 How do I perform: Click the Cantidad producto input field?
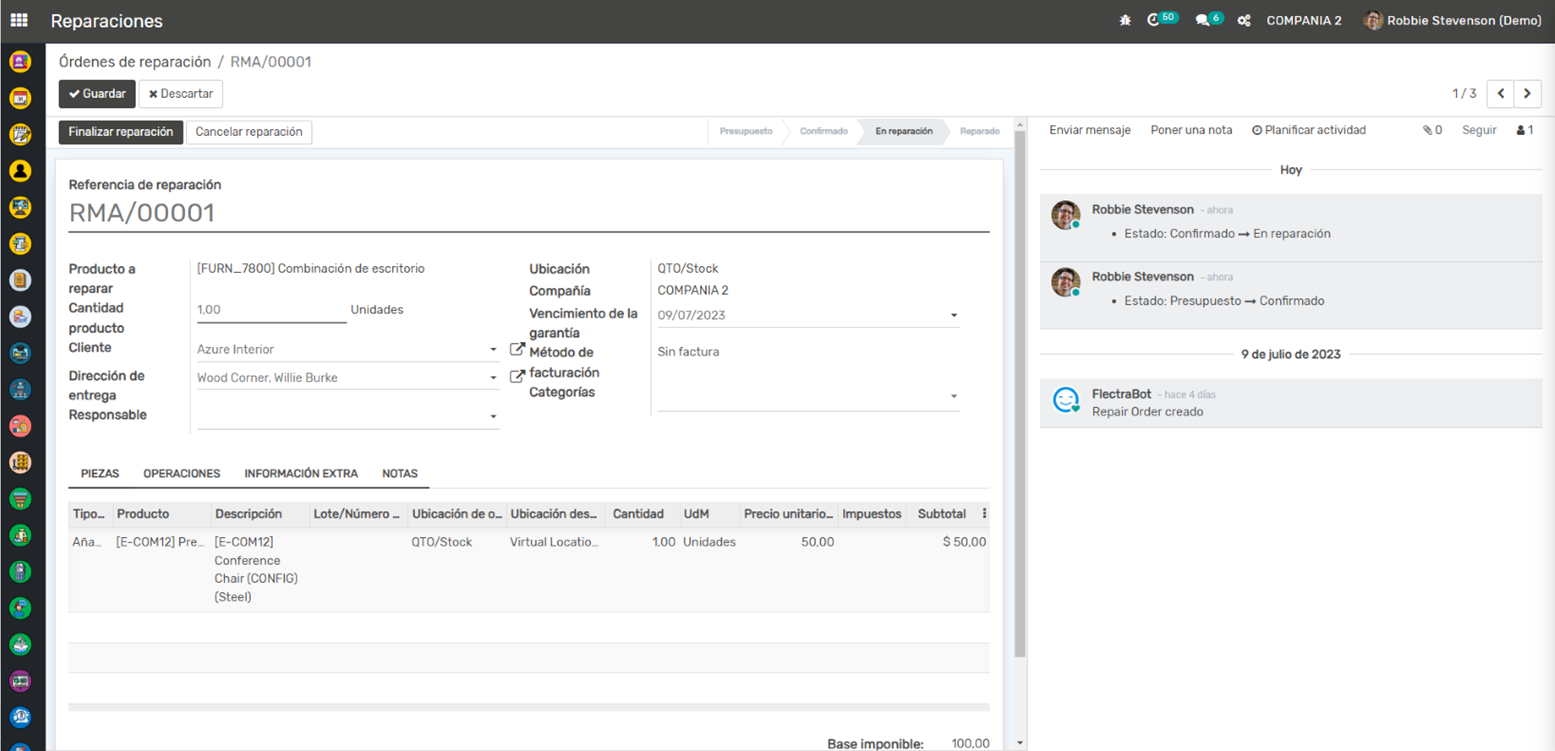point(272,310)
